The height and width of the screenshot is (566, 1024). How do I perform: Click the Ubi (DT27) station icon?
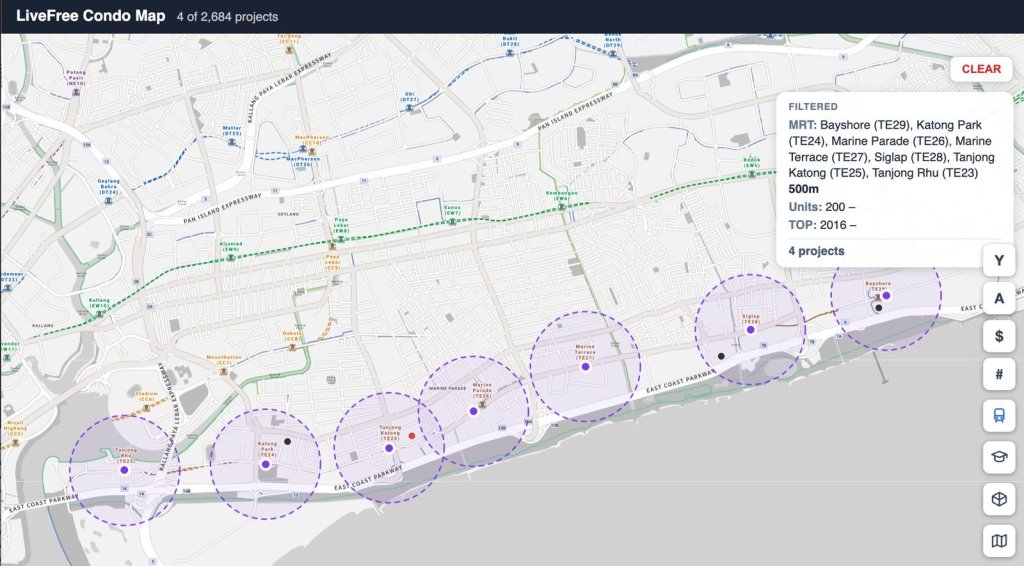click(x=409, y=108)
